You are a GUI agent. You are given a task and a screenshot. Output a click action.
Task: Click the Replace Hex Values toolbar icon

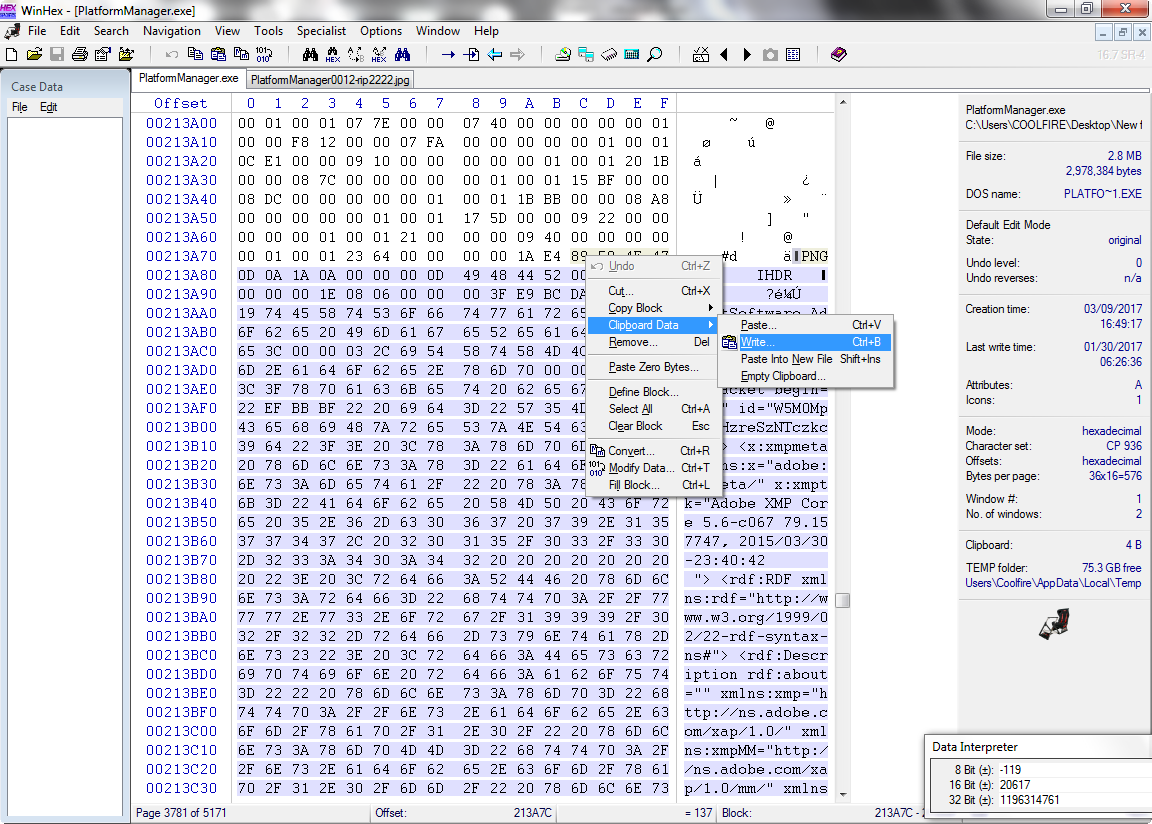(x=379, y=54)
